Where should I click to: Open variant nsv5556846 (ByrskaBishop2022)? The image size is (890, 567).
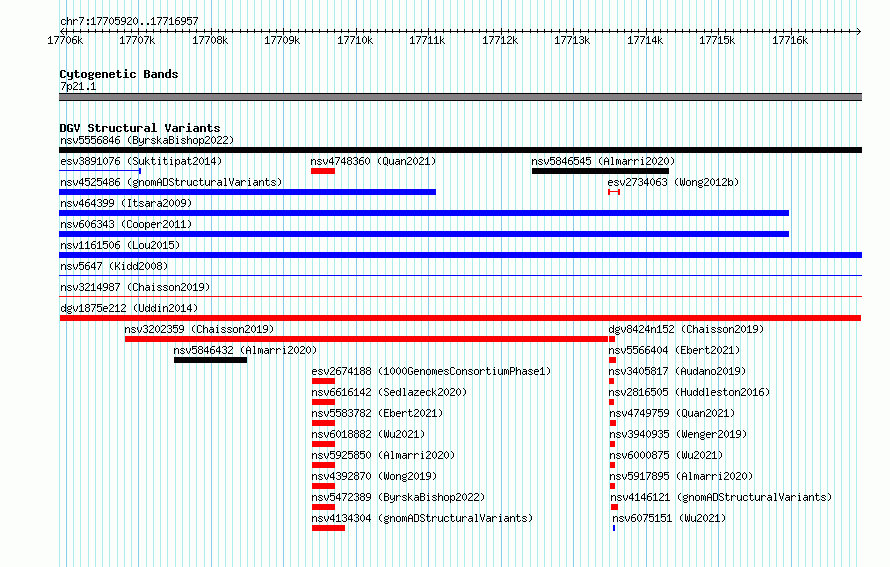[x=147, y=140]
